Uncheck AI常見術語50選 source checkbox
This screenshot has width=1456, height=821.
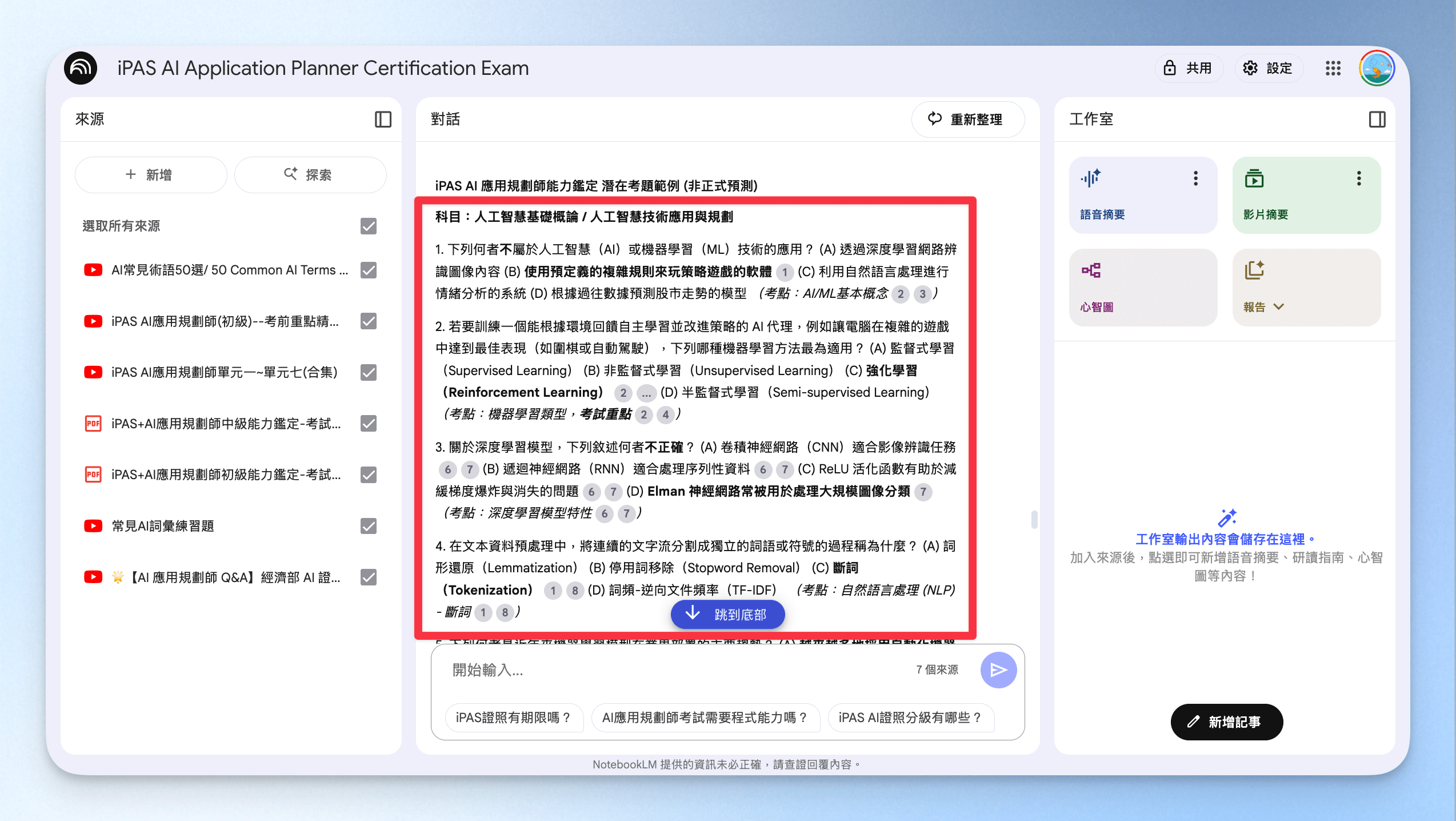point(369,270)
